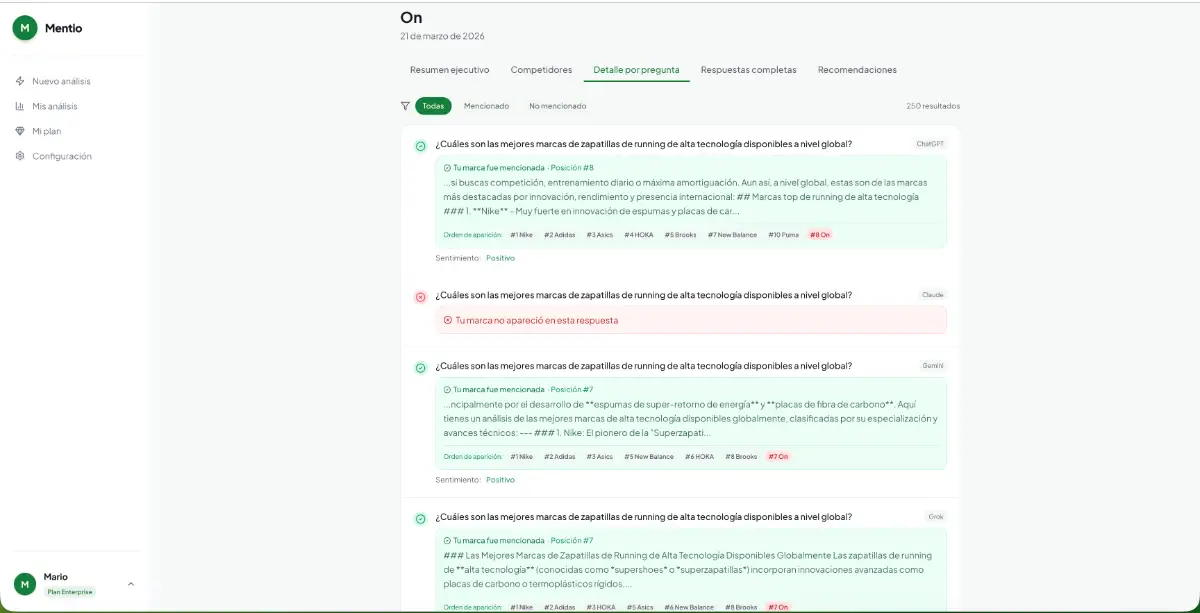Click 'Tu marca fue mencionada' in the Gemini card
Screen dimensions: 1200x613
(499, 389)
